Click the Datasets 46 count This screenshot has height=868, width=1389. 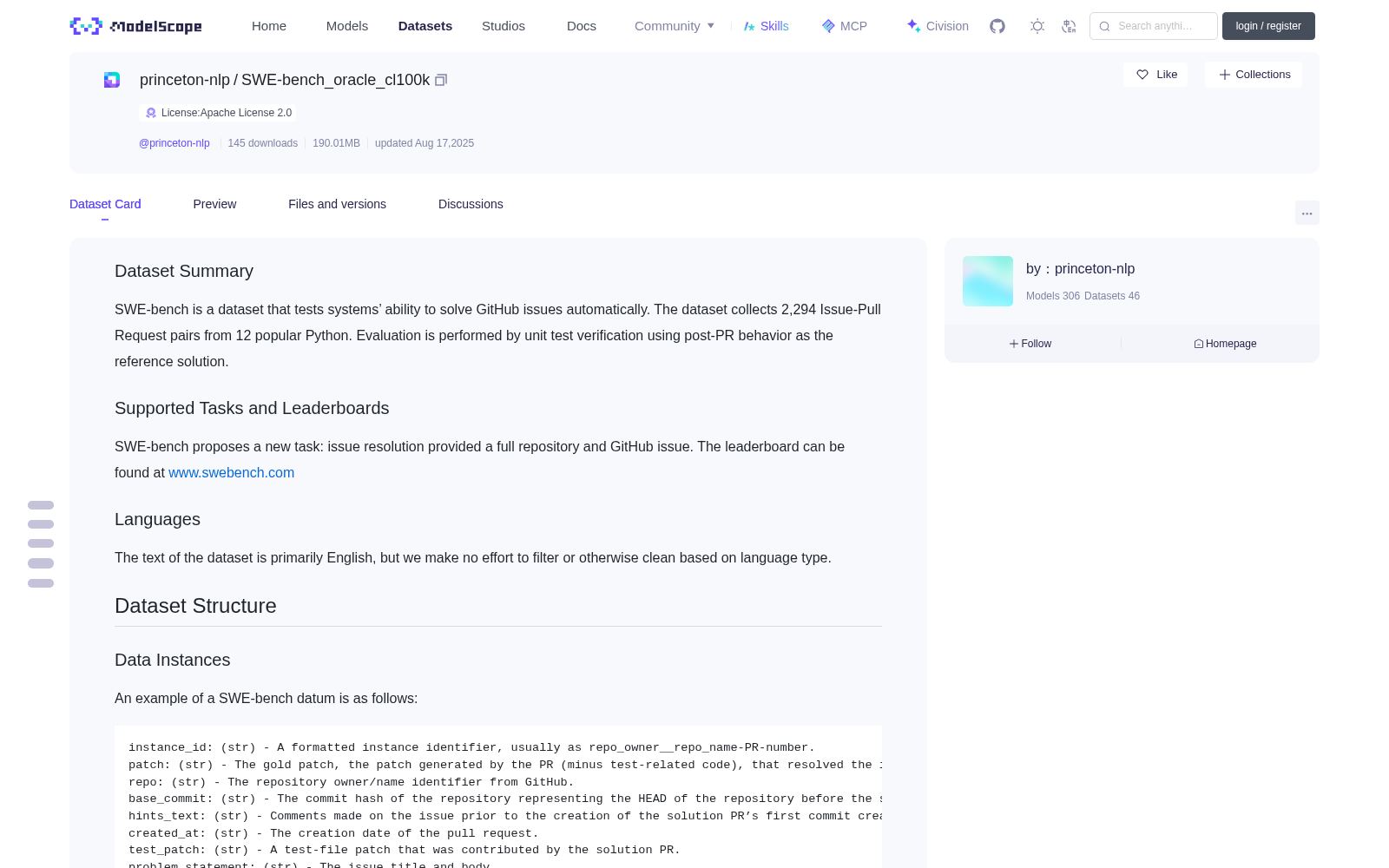tap(1112, 296)
